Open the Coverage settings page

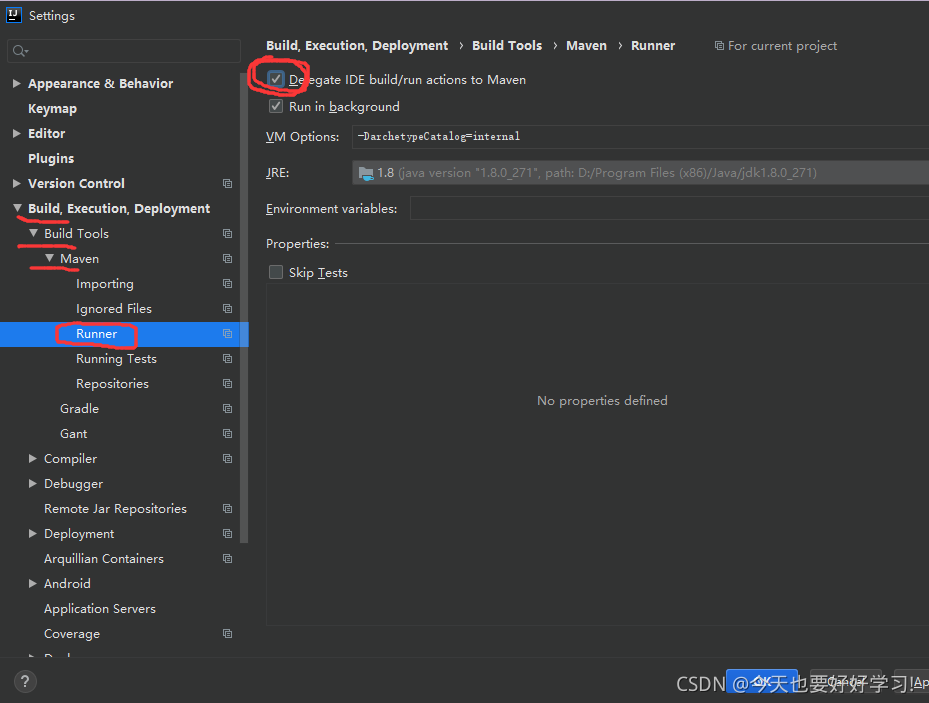click(x=72, y=634)
